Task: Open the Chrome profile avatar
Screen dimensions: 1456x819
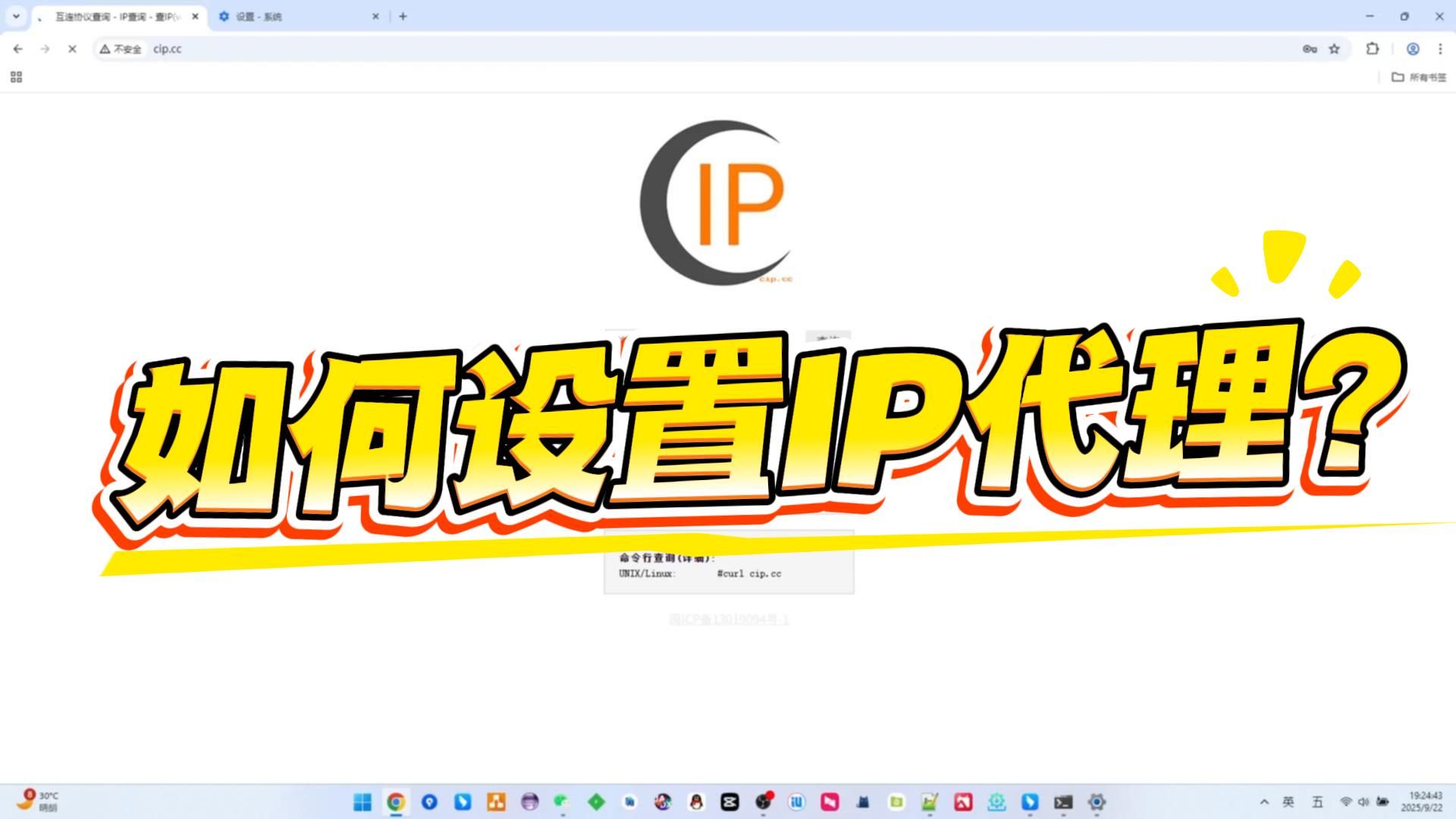Action: (1413, 49)
